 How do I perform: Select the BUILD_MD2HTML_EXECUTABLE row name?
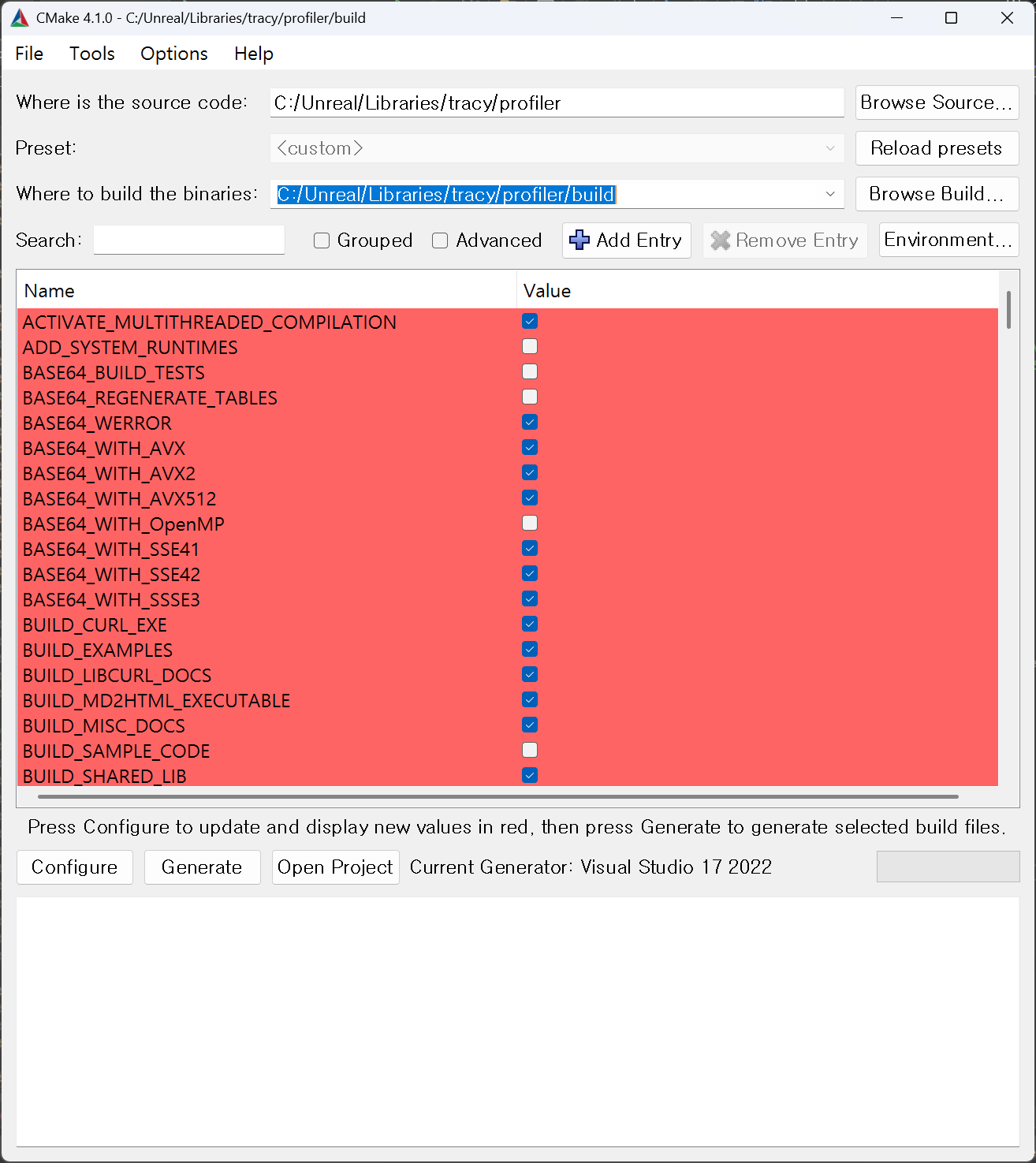click(157, 701)
